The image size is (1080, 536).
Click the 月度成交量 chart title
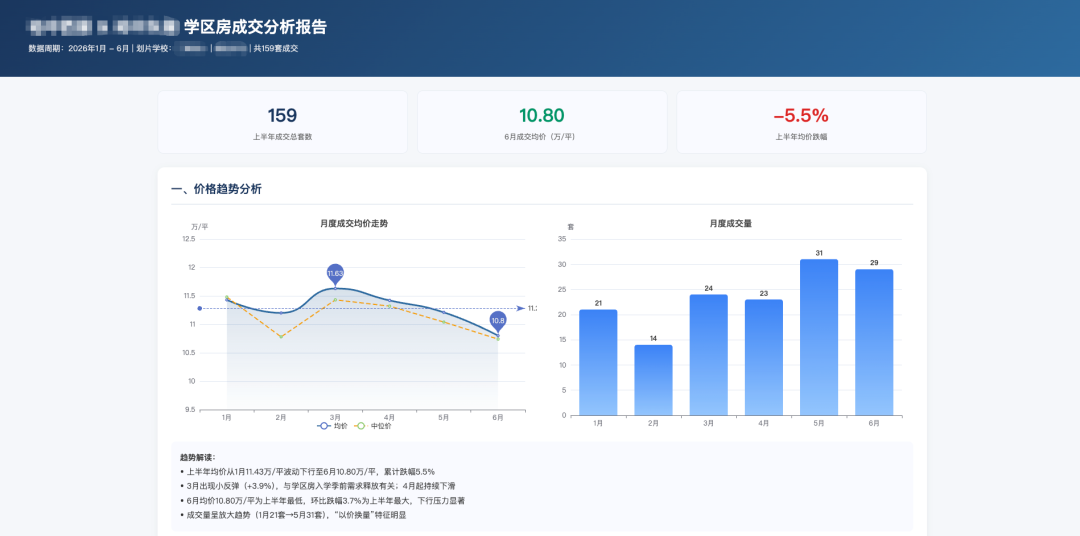730,223
